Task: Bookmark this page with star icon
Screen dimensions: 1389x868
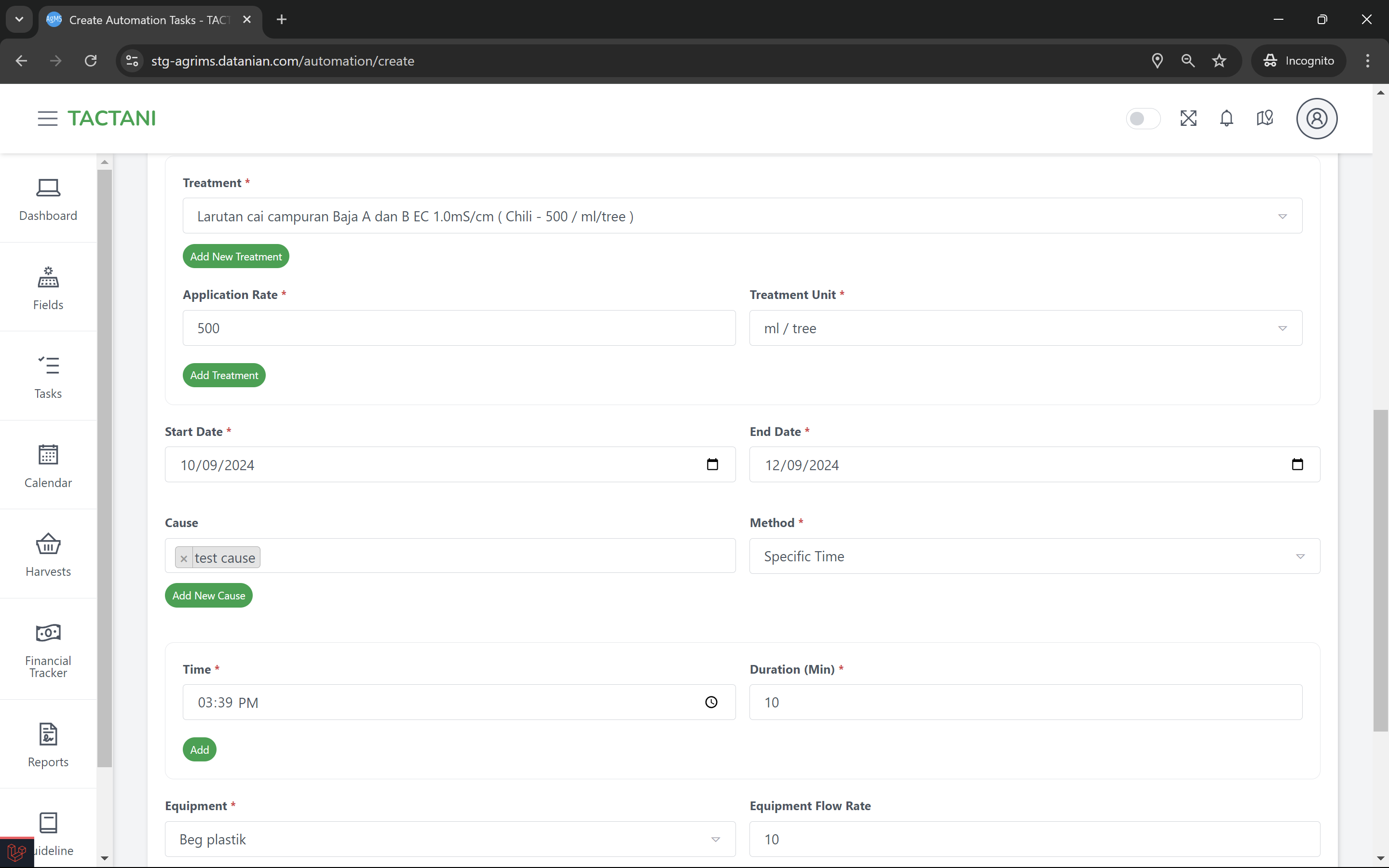Action: pyautogui.click(x=1219, y=61)
